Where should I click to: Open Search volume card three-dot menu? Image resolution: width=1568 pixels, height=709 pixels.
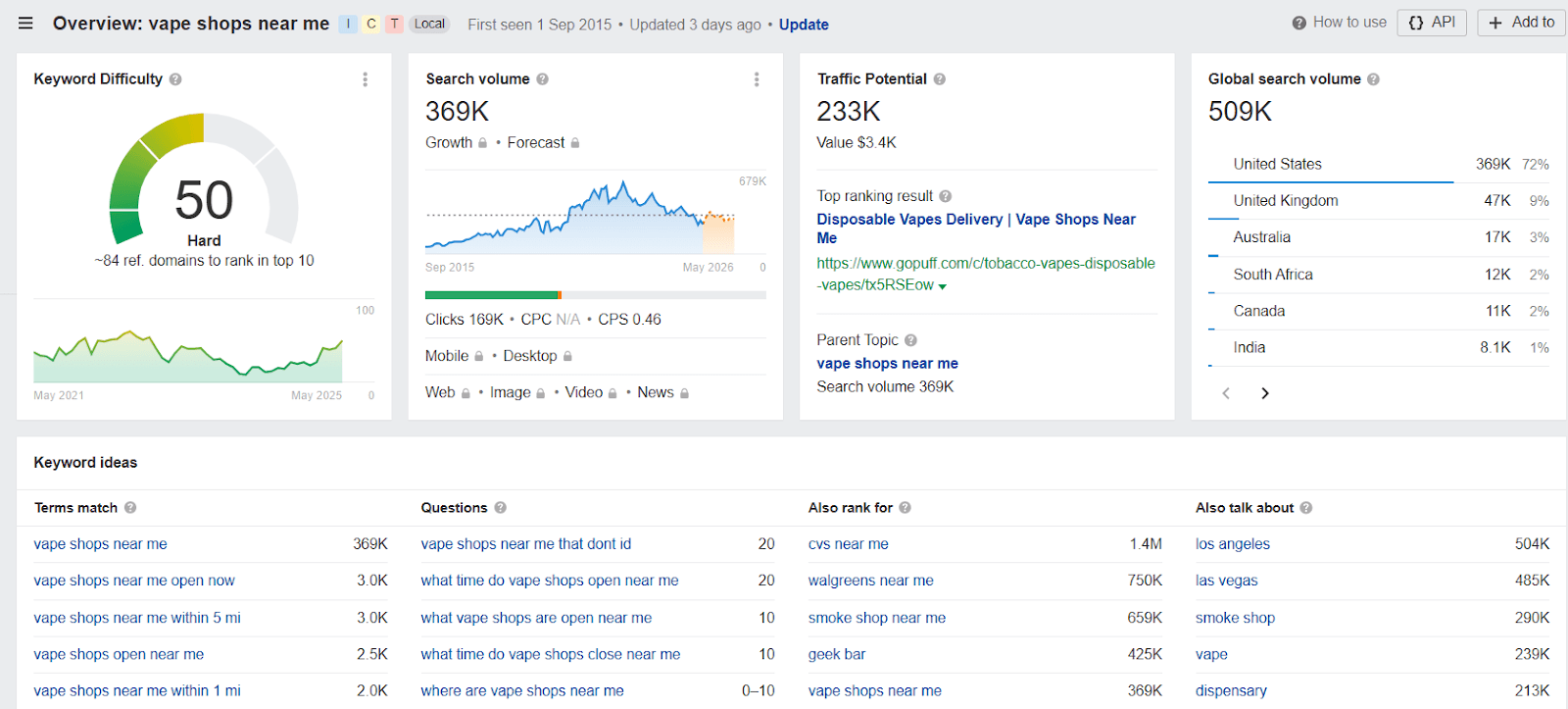[757, 79]
